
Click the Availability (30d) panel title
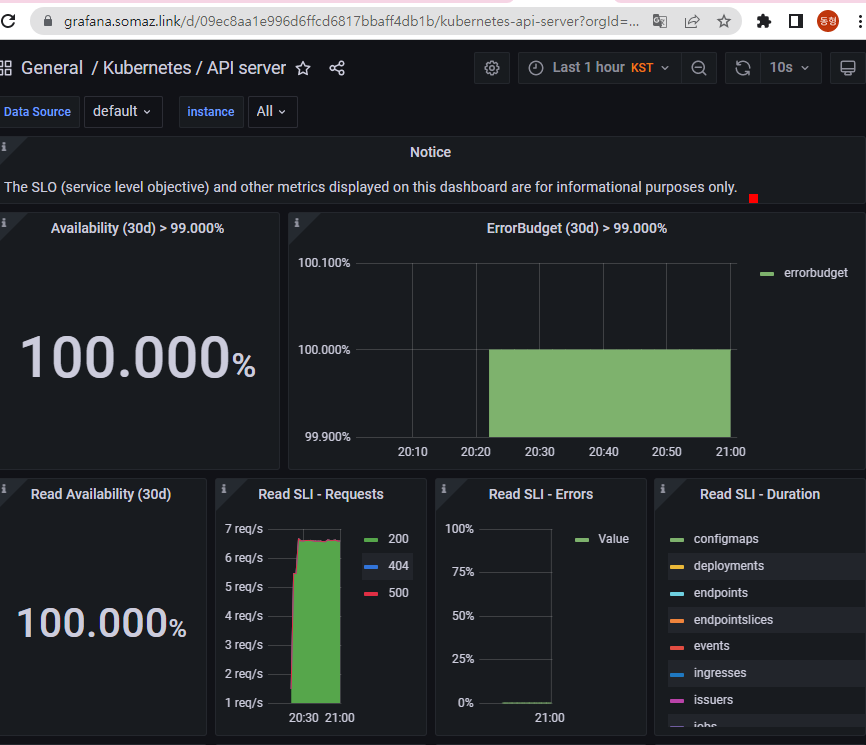pyautogui.click(x=138, y=229)
